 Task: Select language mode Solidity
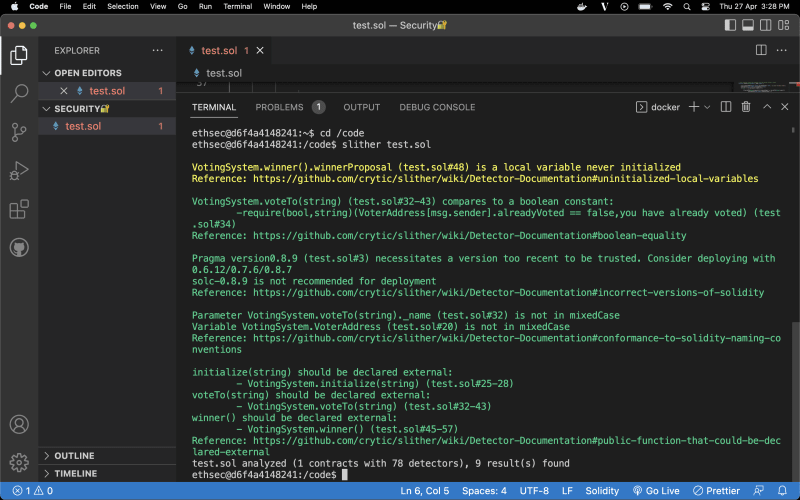(x=602, y=491)
